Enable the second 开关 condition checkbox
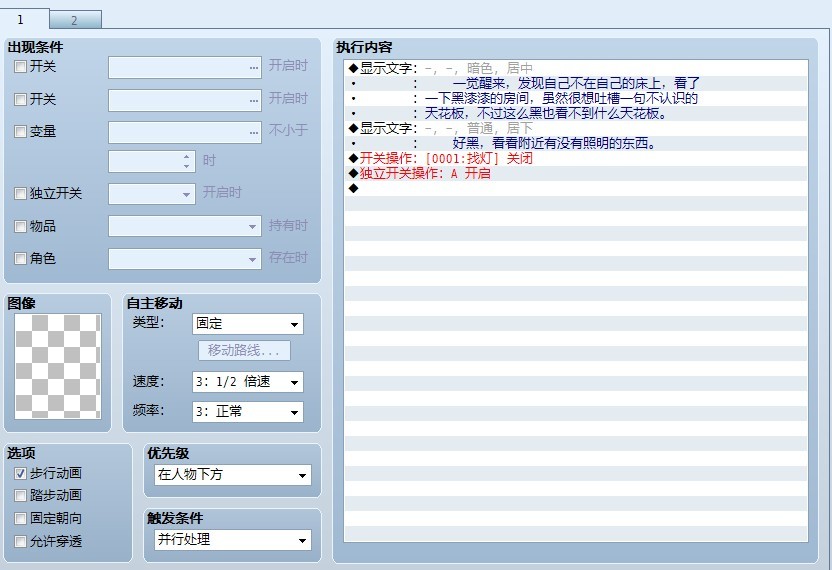 click(x=20, y=99)
